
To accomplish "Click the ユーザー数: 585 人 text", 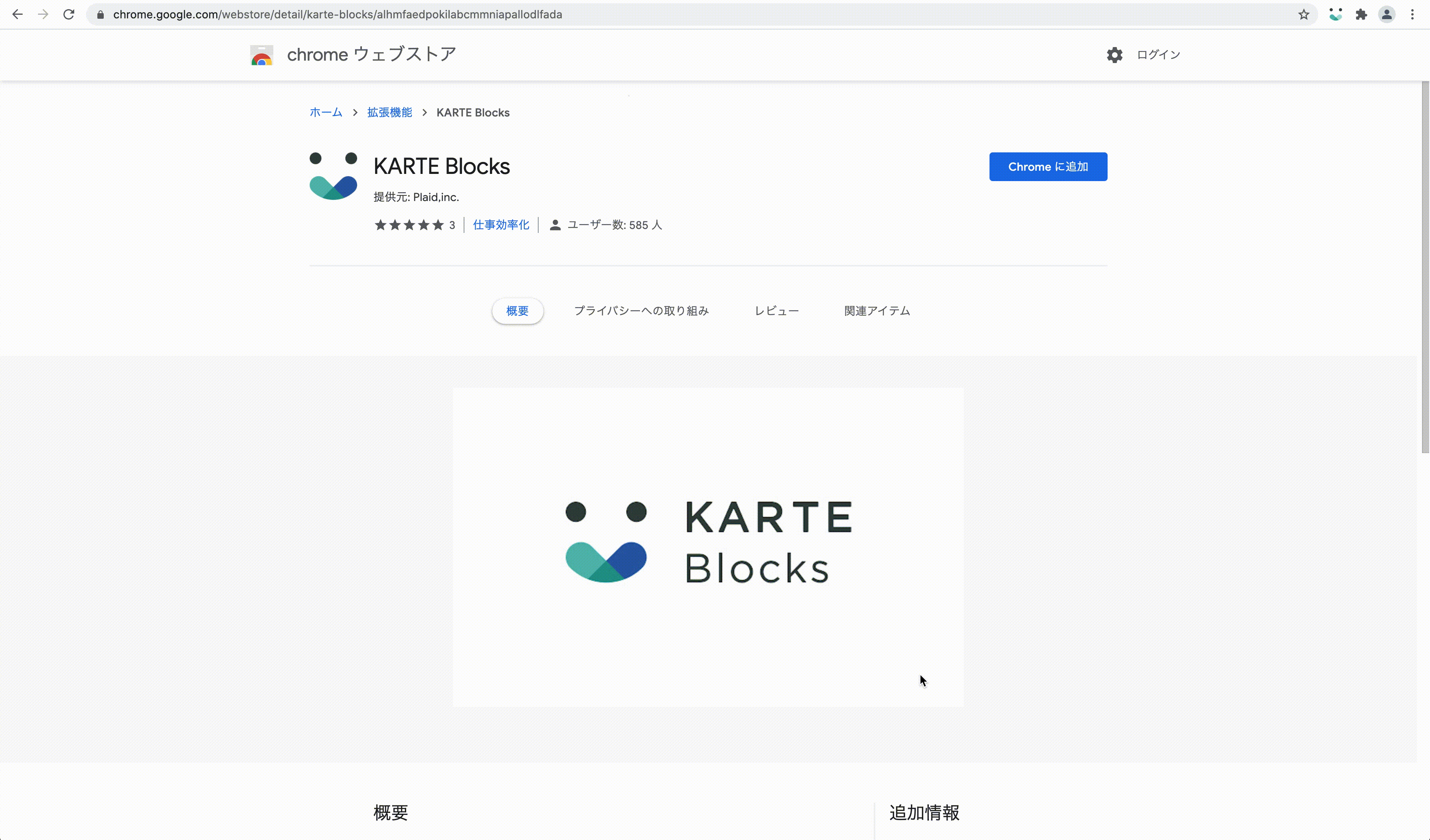I will coord(614,225).
